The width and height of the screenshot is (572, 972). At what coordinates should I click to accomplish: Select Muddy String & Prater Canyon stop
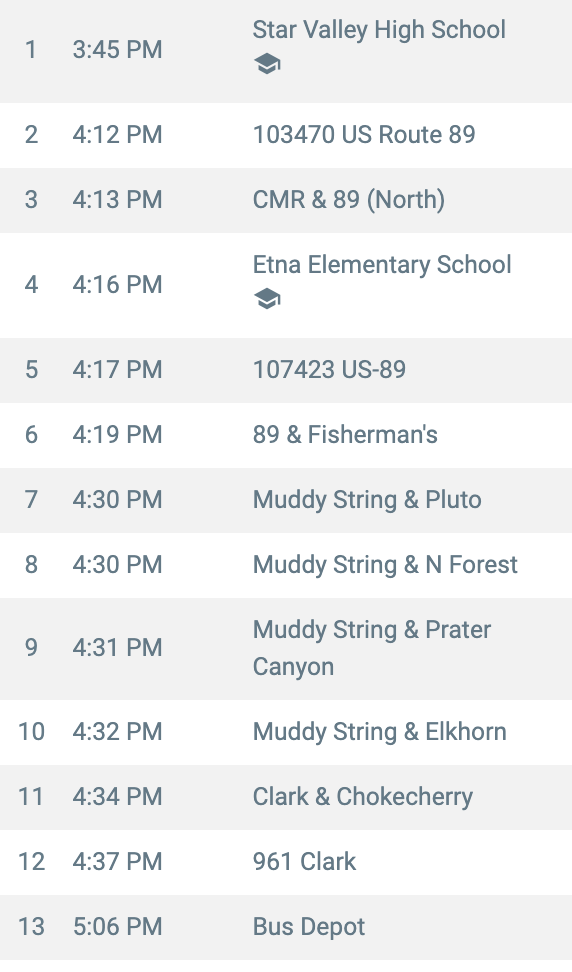(372, 648)
